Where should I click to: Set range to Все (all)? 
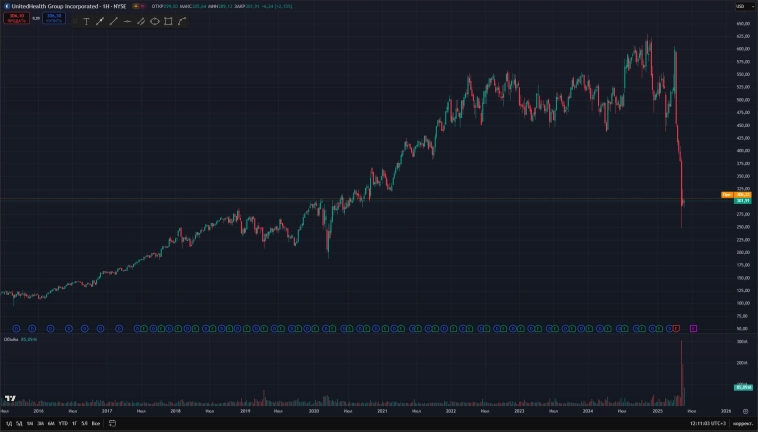(96, 423)
